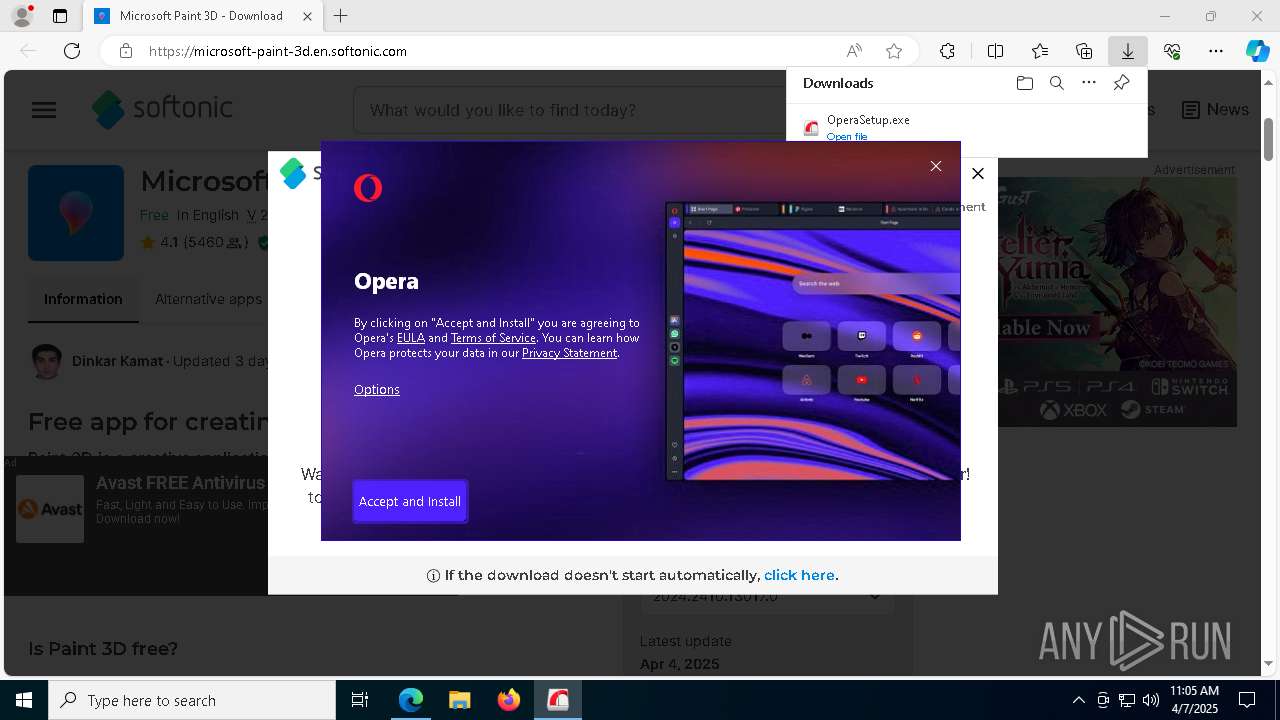Image resolution: width=1280 pixels, height=720 pixels.
Task: Open Firefox from taskbar
Action: point(508,700)
